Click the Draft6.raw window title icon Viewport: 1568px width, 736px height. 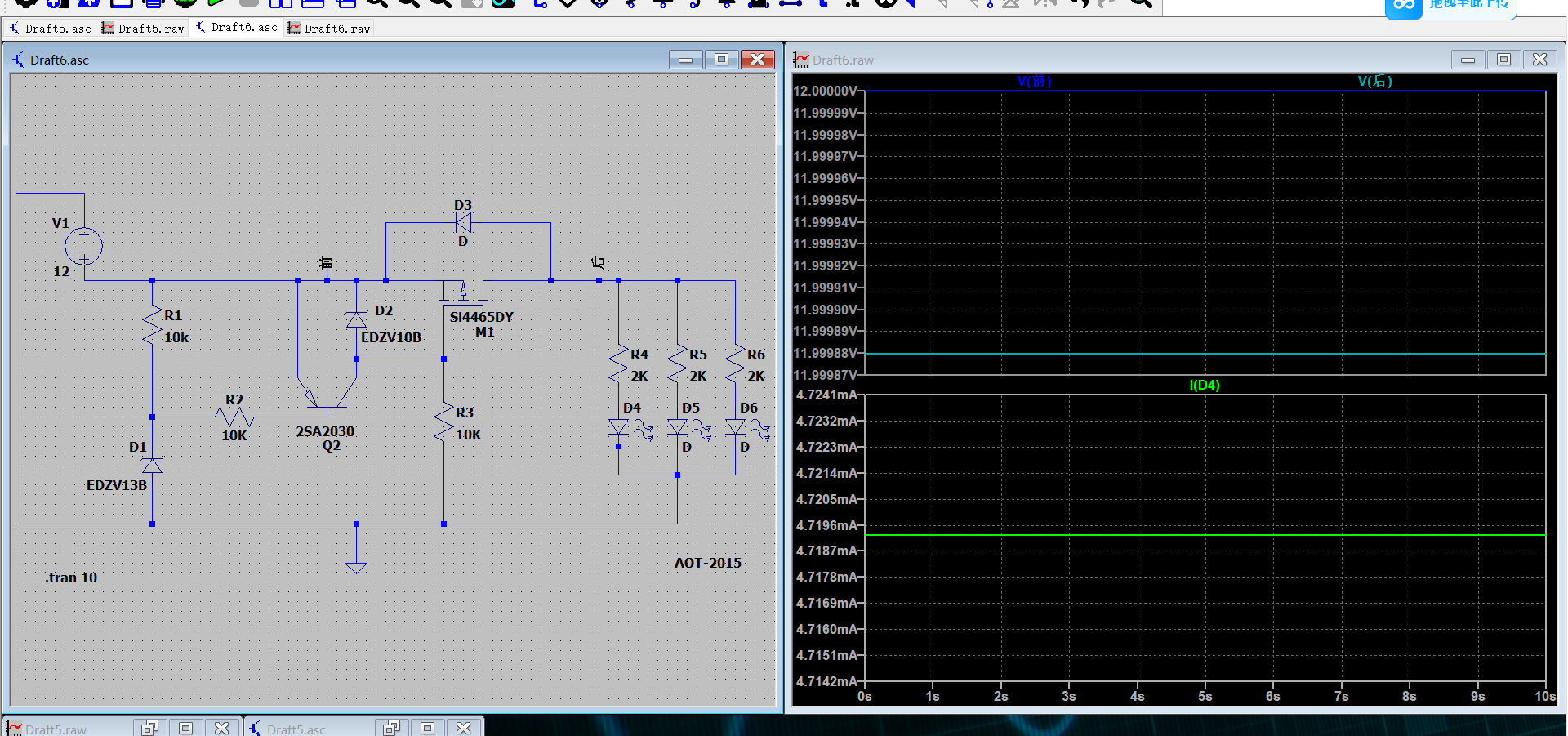click(x=801, y=60)
